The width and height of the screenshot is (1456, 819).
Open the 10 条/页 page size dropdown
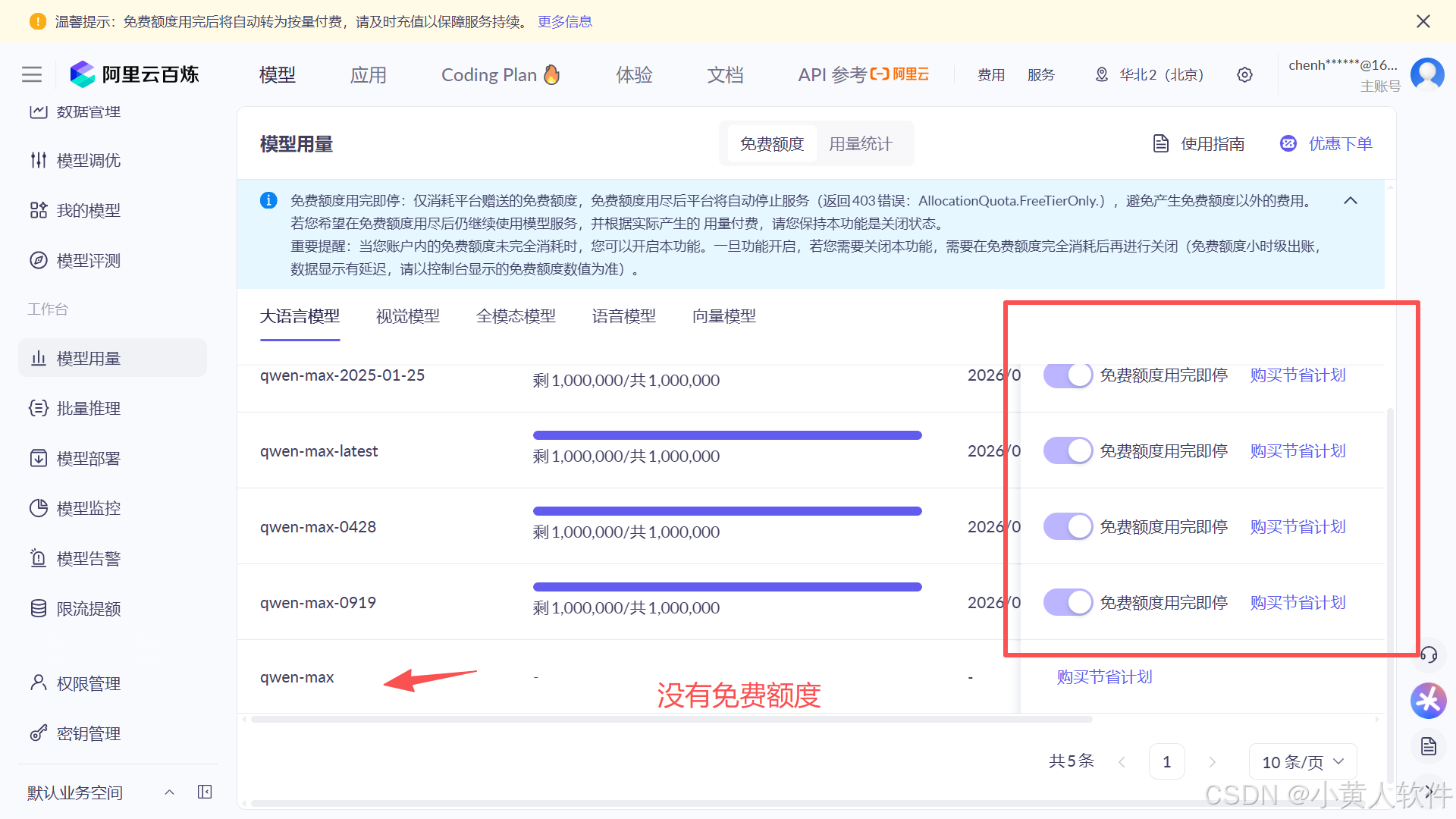tap(1302, 762)
